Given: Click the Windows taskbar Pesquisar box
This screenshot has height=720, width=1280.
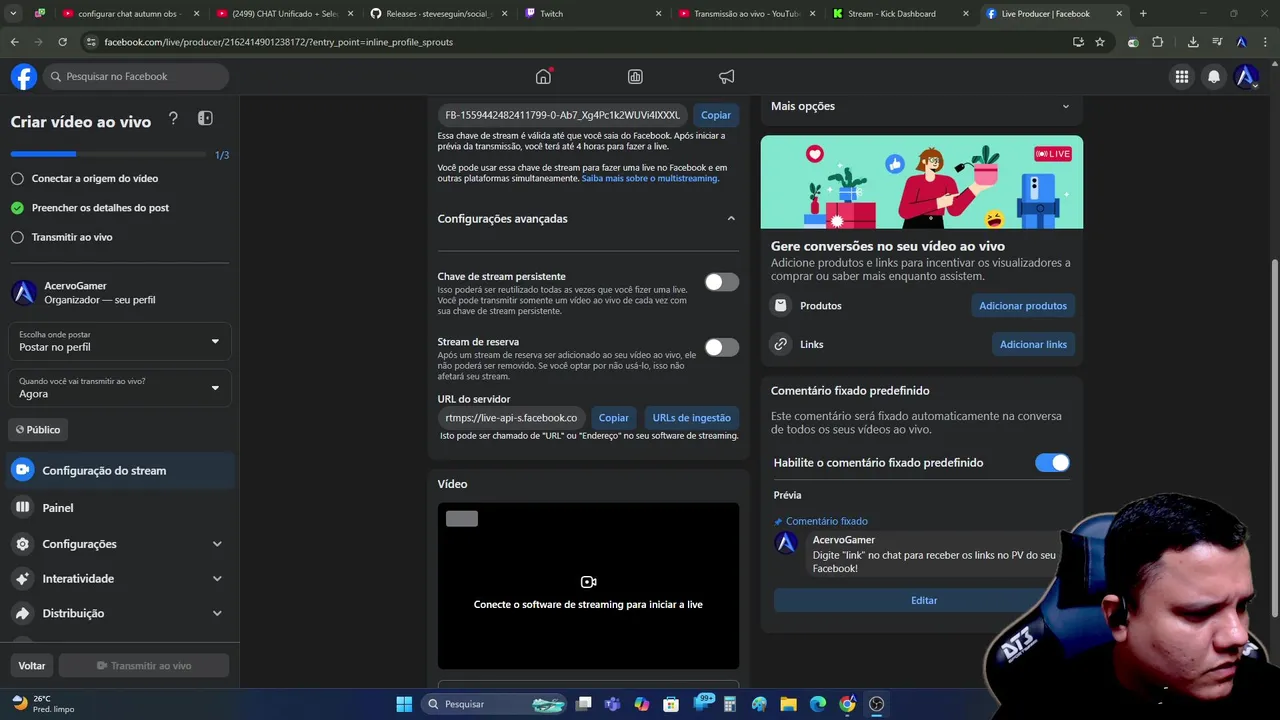Looking at the screenshot, I should click(496, 704).
